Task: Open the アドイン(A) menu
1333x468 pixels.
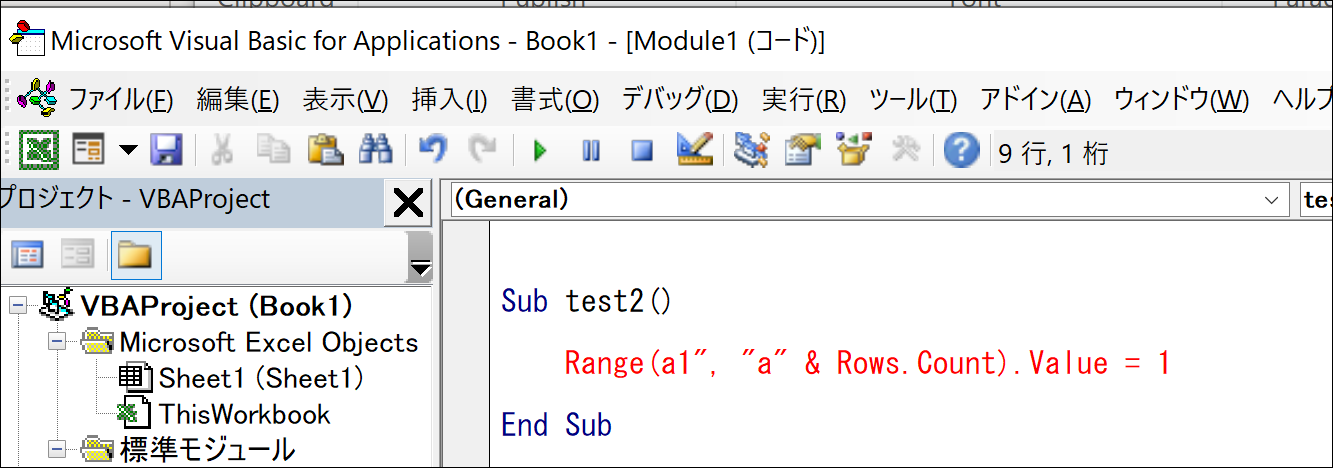Action: [x=1035, y=99]
